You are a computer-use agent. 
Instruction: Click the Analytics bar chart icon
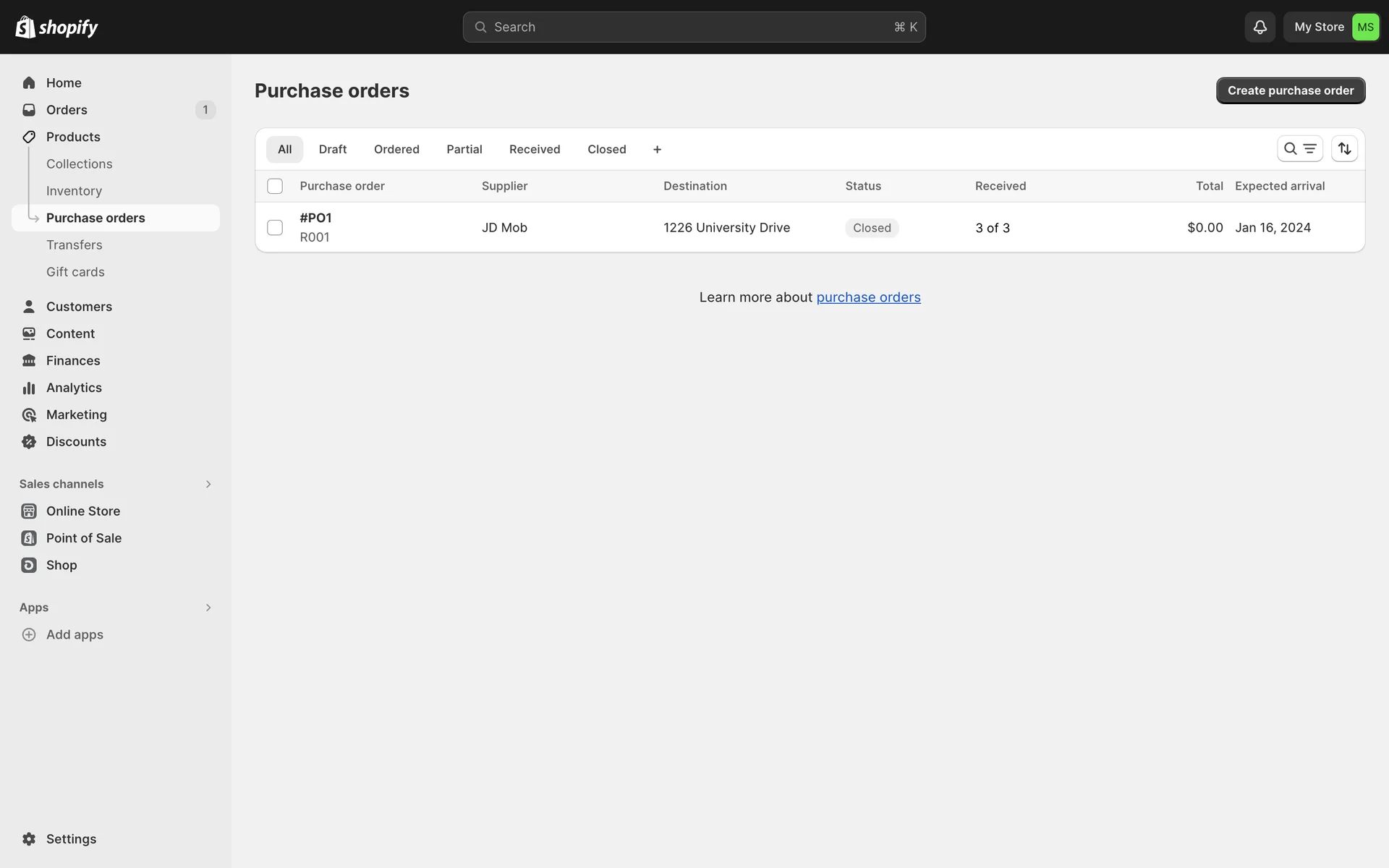pyautogui.click(x=29, y=388)
